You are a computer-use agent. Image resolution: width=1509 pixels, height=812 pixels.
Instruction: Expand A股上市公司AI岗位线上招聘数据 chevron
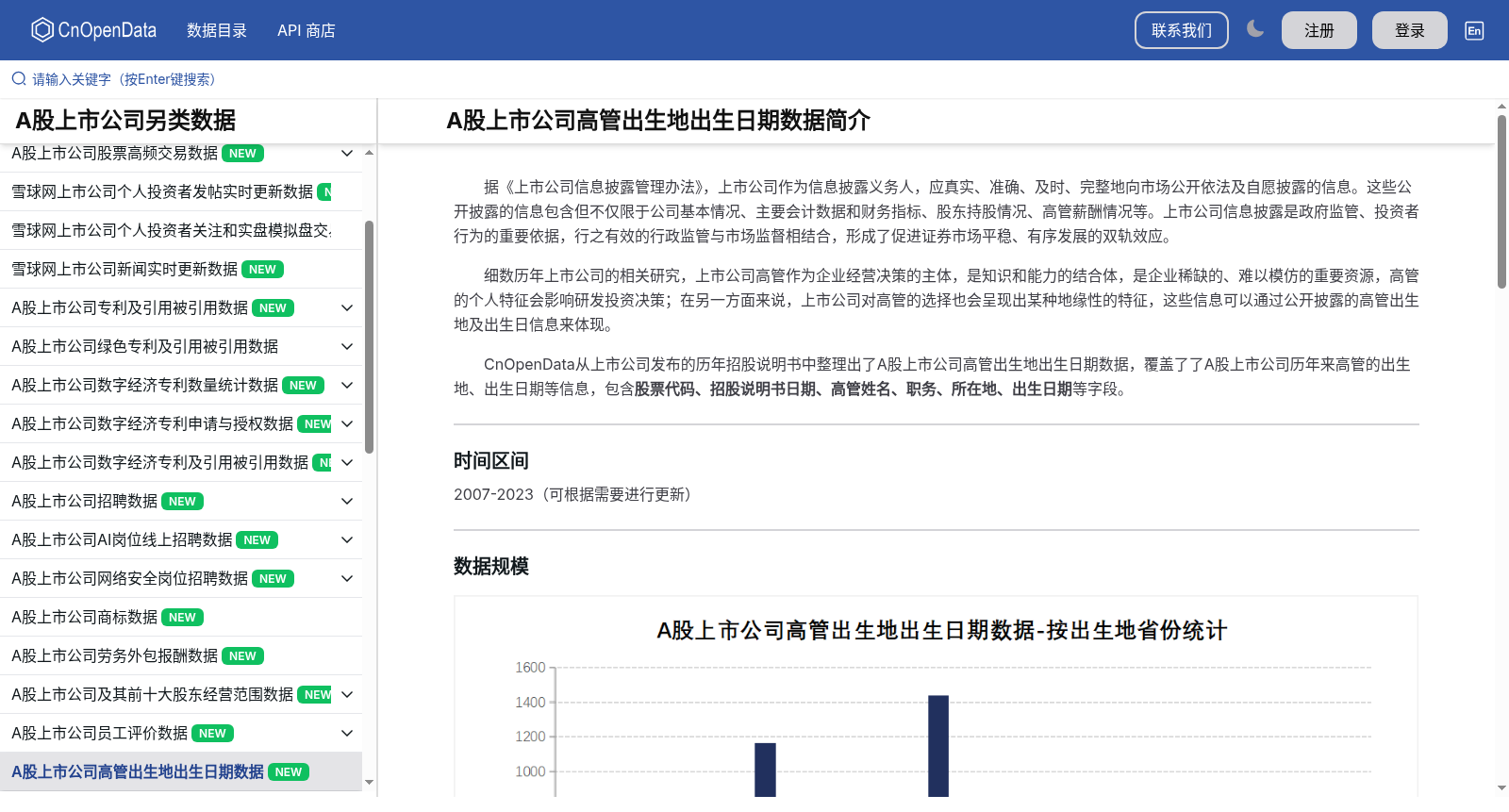(347, 539)
